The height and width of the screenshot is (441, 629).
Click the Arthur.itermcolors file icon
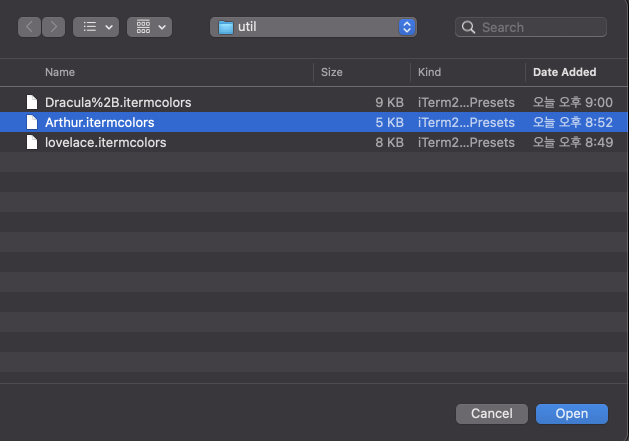[32, 122]
